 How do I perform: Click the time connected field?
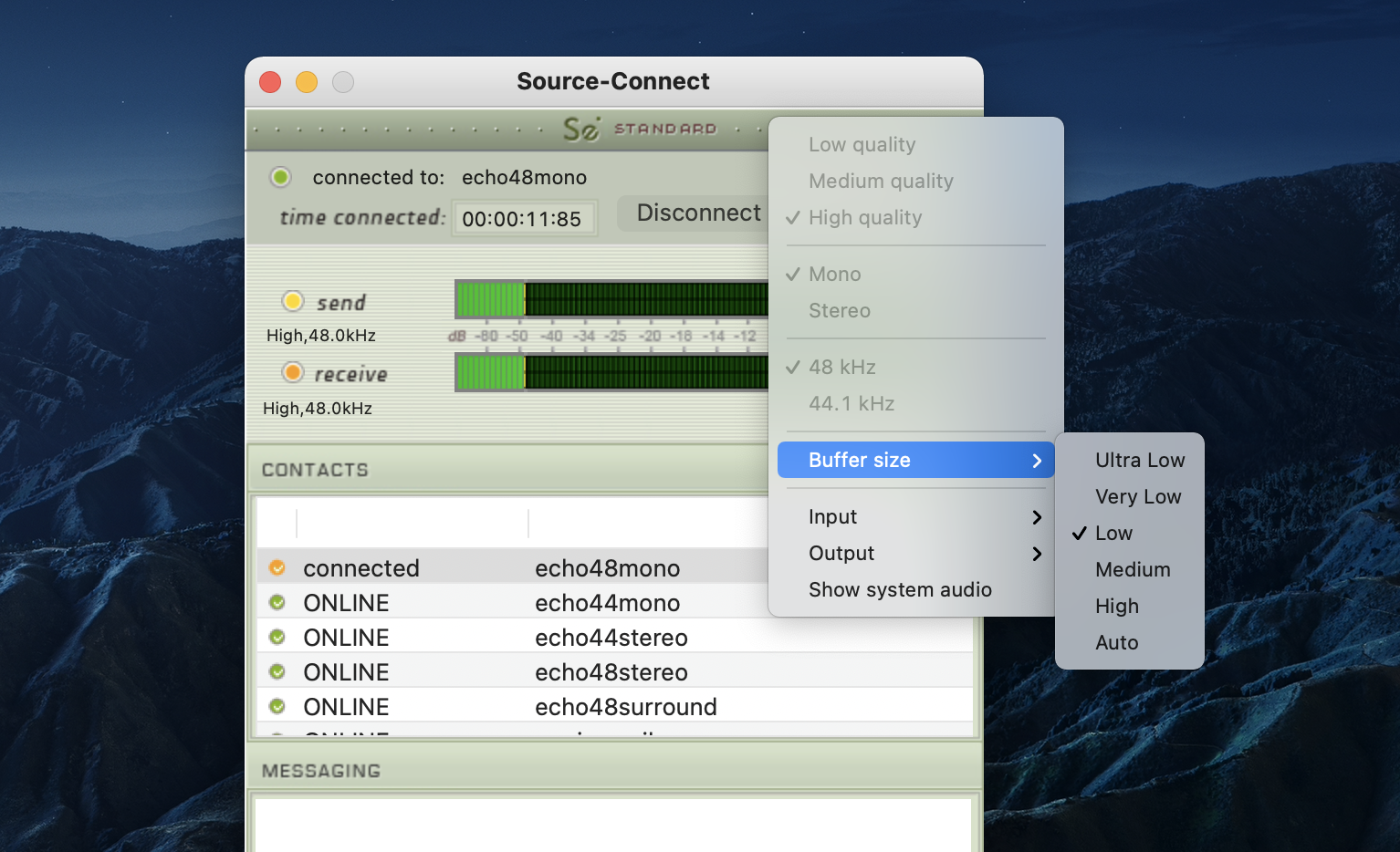[x=523, y=219]
